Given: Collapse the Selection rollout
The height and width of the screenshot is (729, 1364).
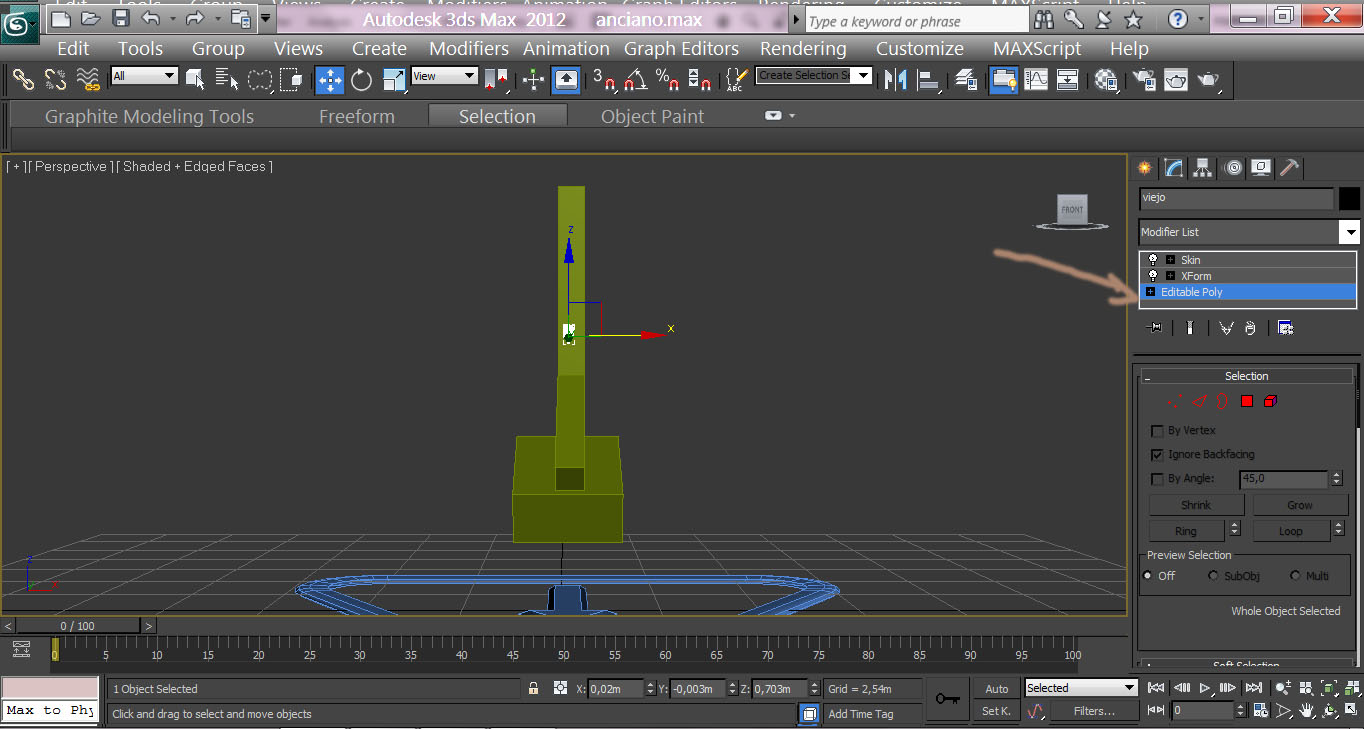Looking at the screenshot, I should [1247, 376].
